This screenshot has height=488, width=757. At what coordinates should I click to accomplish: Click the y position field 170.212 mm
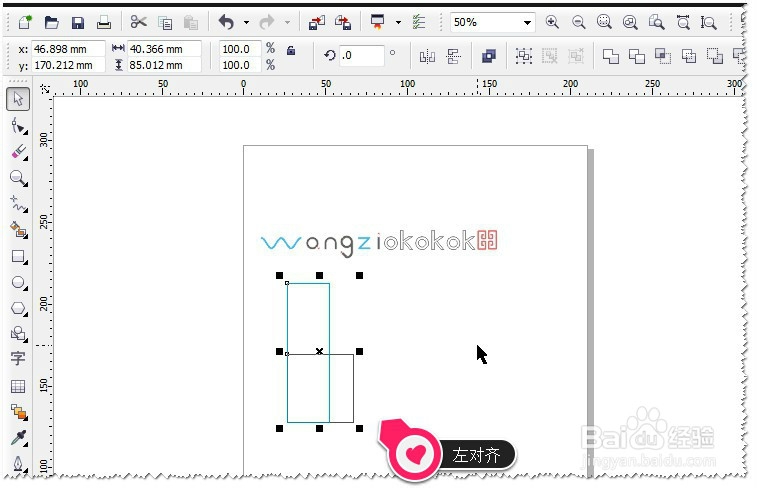pos(68,65)
